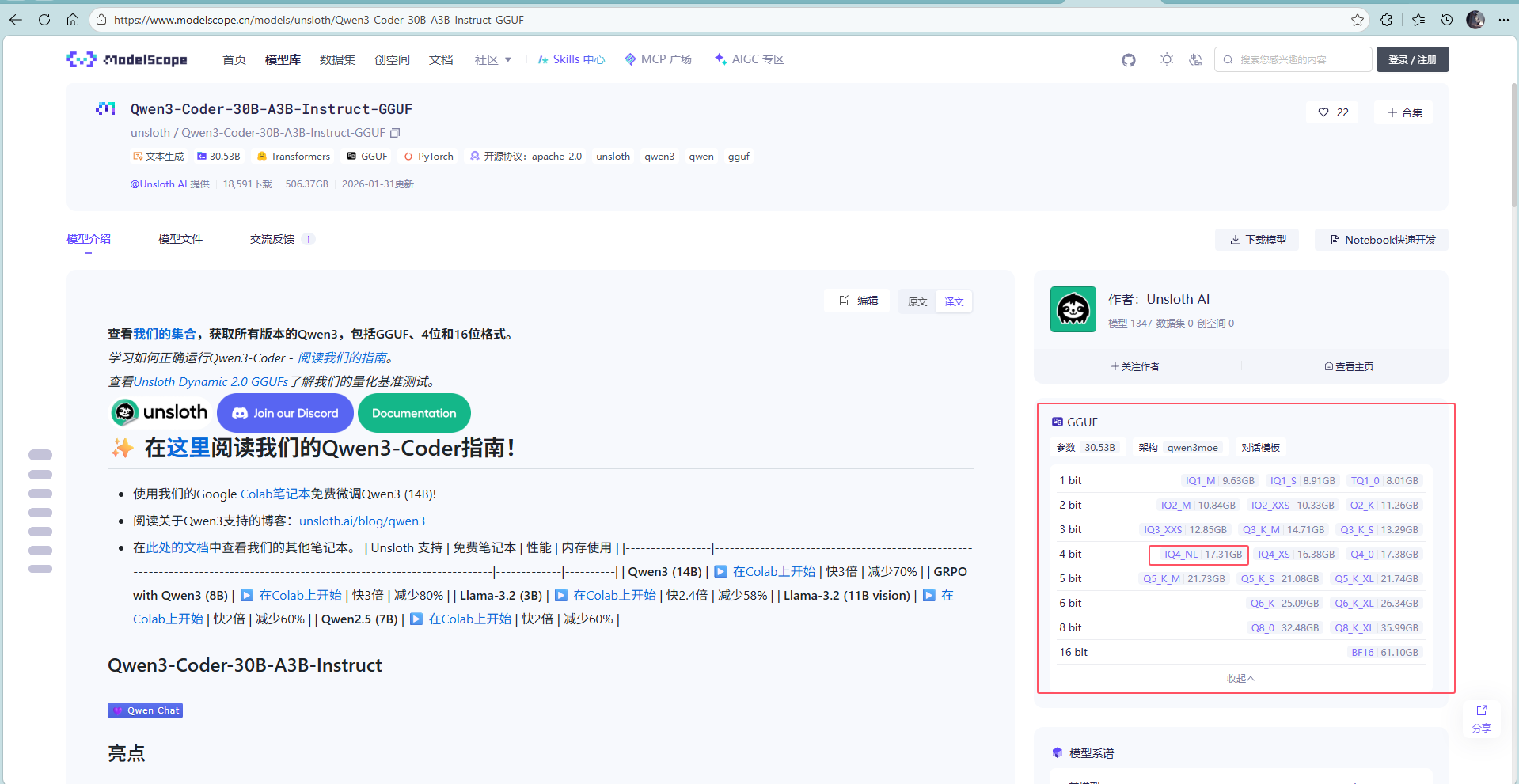This screenshot has width=1519, height=784.
Task: Select the Q5_K_M 21.73GB quantization
Action: click(x=1183, y=579)
